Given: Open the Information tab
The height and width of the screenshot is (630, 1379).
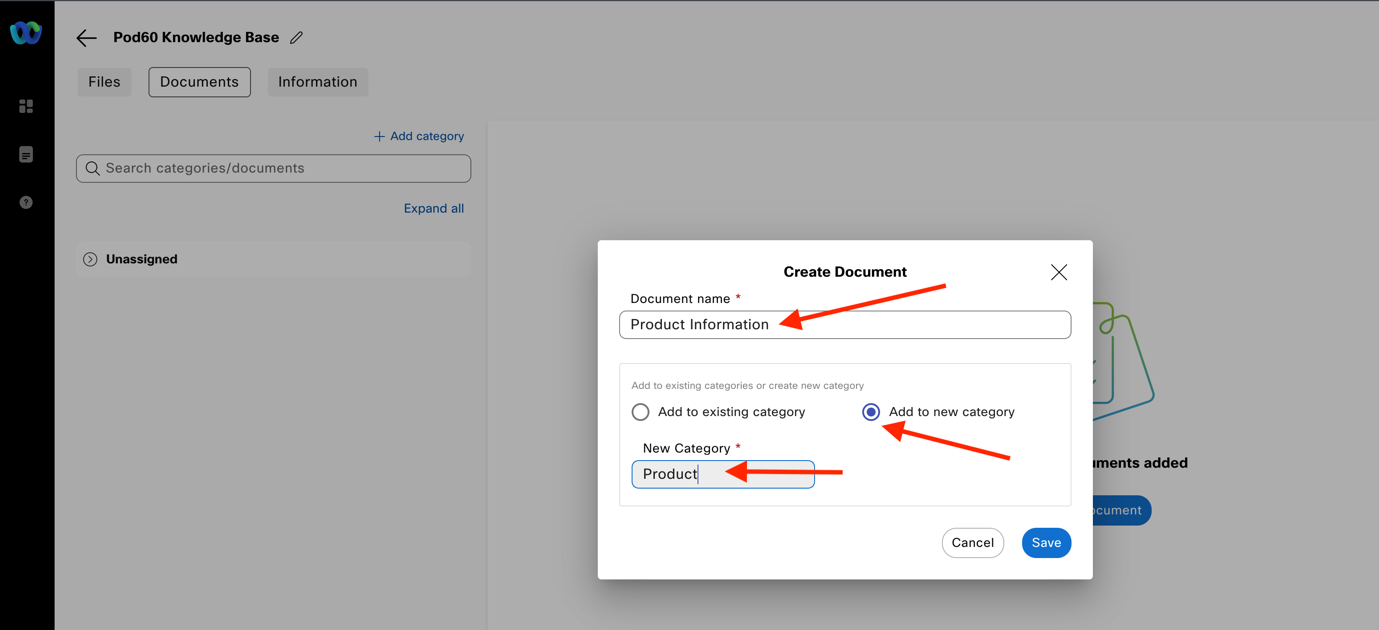Looking at the screenshot, I should click(317, 82).
